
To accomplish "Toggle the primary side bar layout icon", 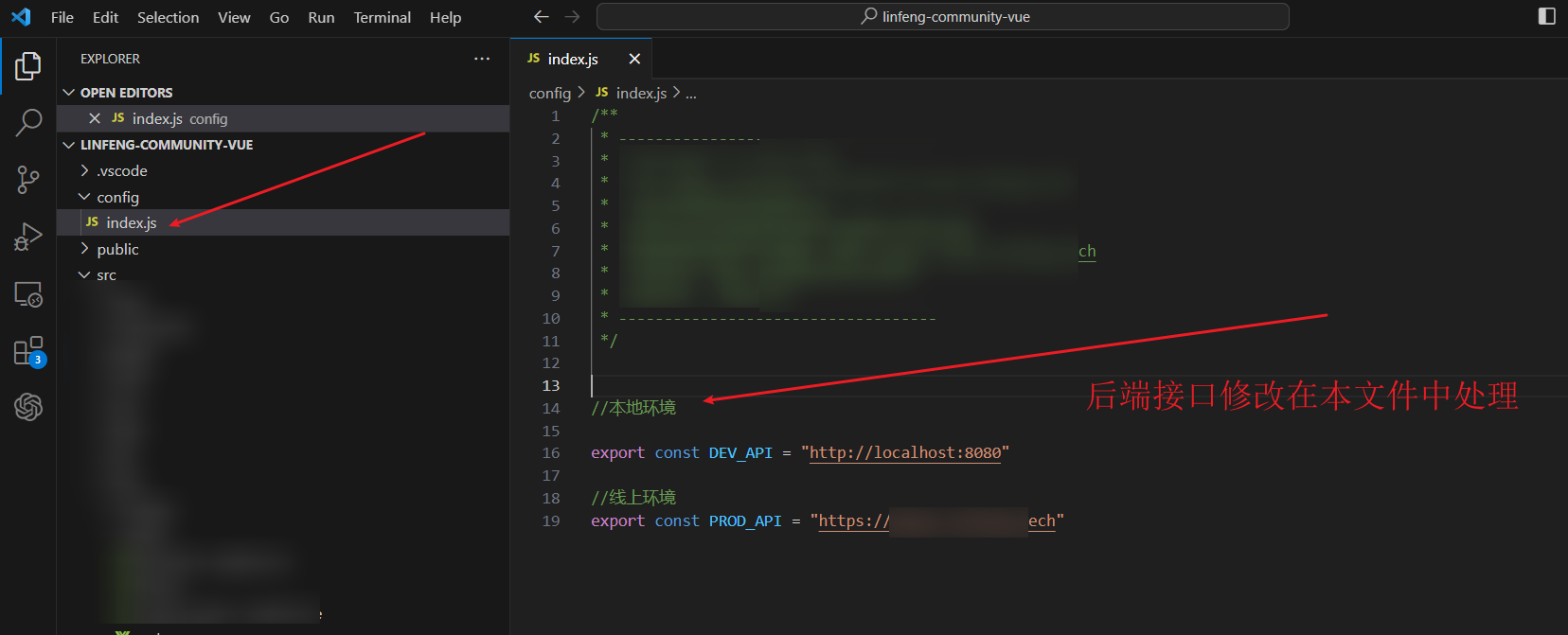I will tap(1547, 16).
